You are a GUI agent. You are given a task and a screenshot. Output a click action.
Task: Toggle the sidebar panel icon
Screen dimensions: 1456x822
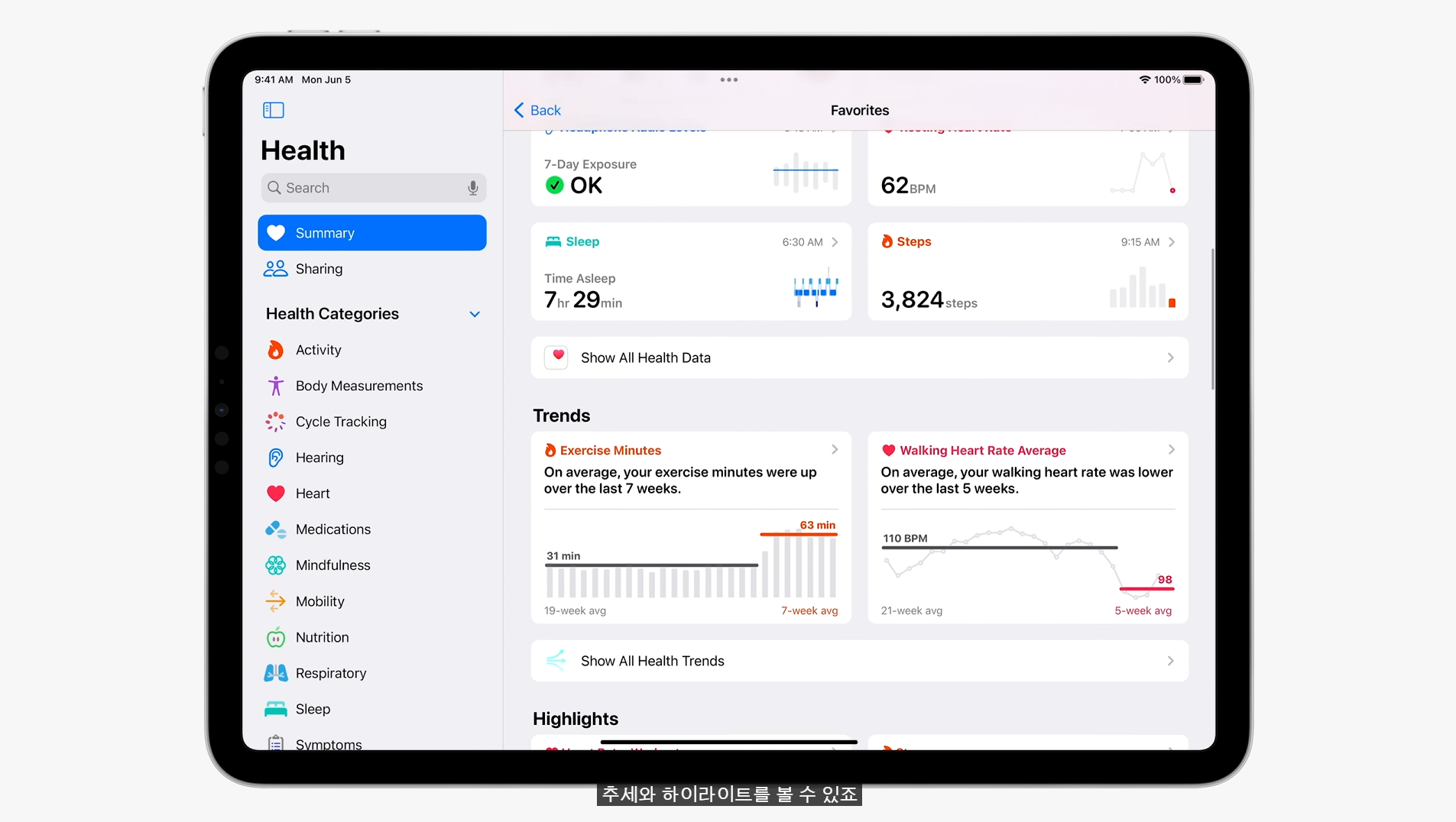coord(273,110)
